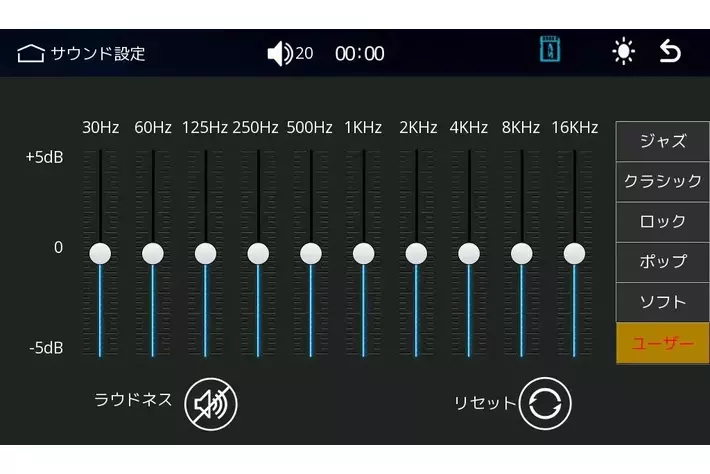Switch to the ソフト (Soft) preset

click(x=662, y=302)
